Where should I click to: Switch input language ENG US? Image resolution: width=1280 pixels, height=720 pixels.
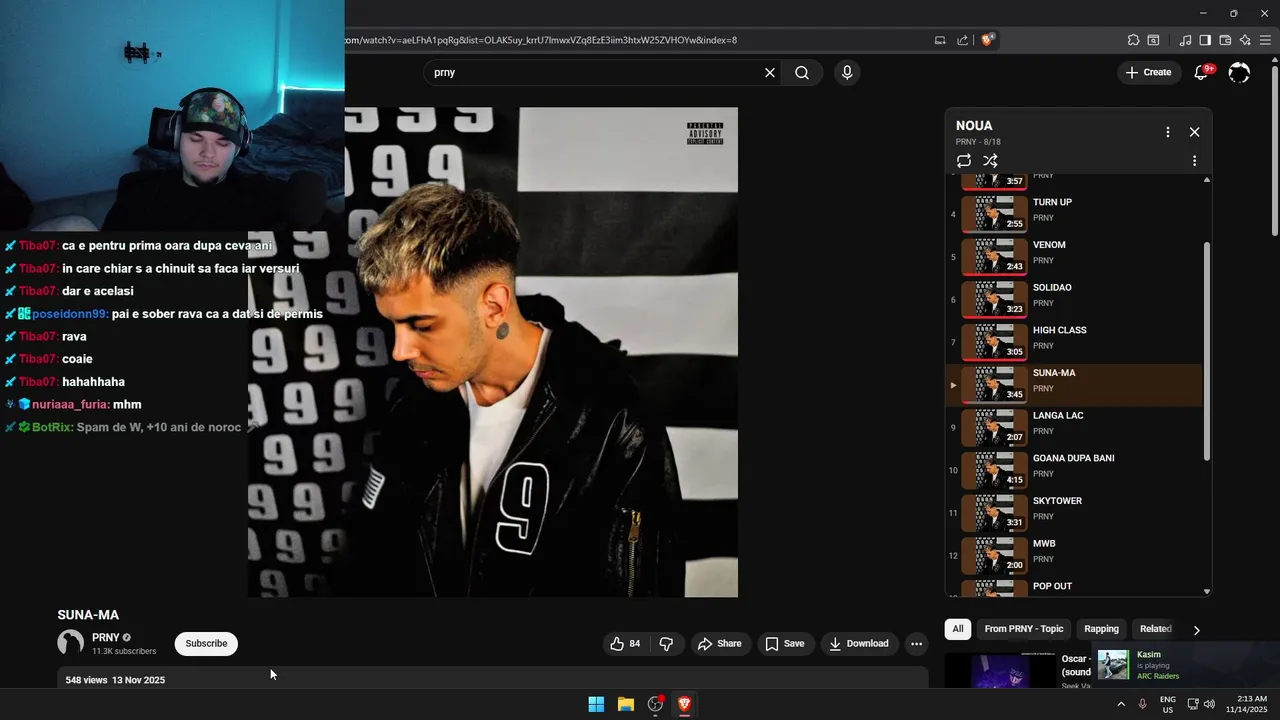click(1167, 704)
